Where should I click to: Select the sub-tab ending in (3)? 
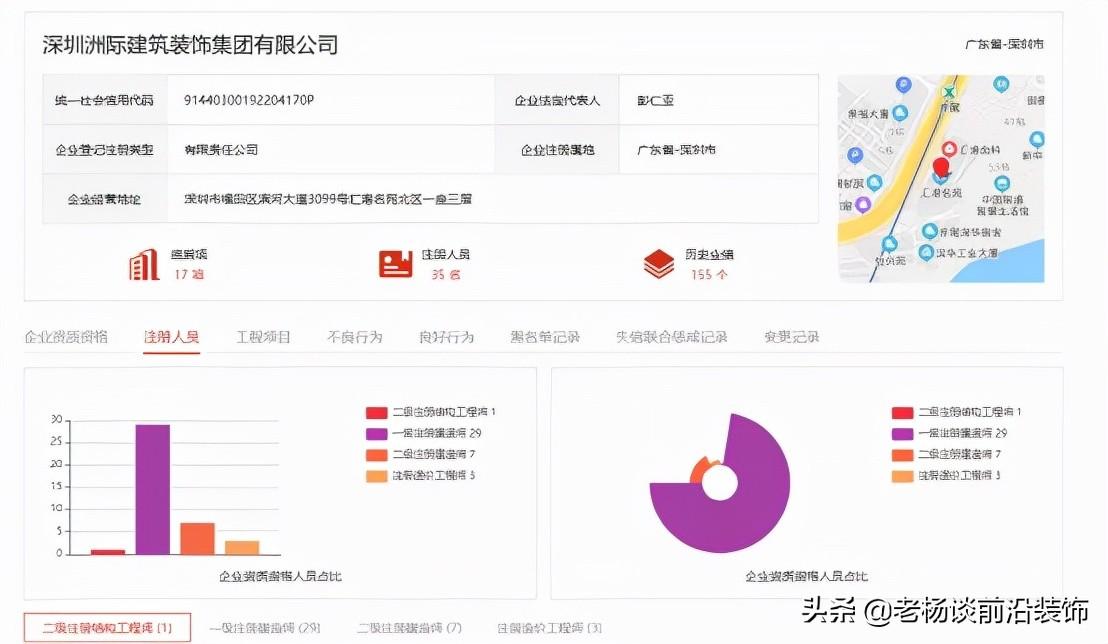[x=549, y=628]
